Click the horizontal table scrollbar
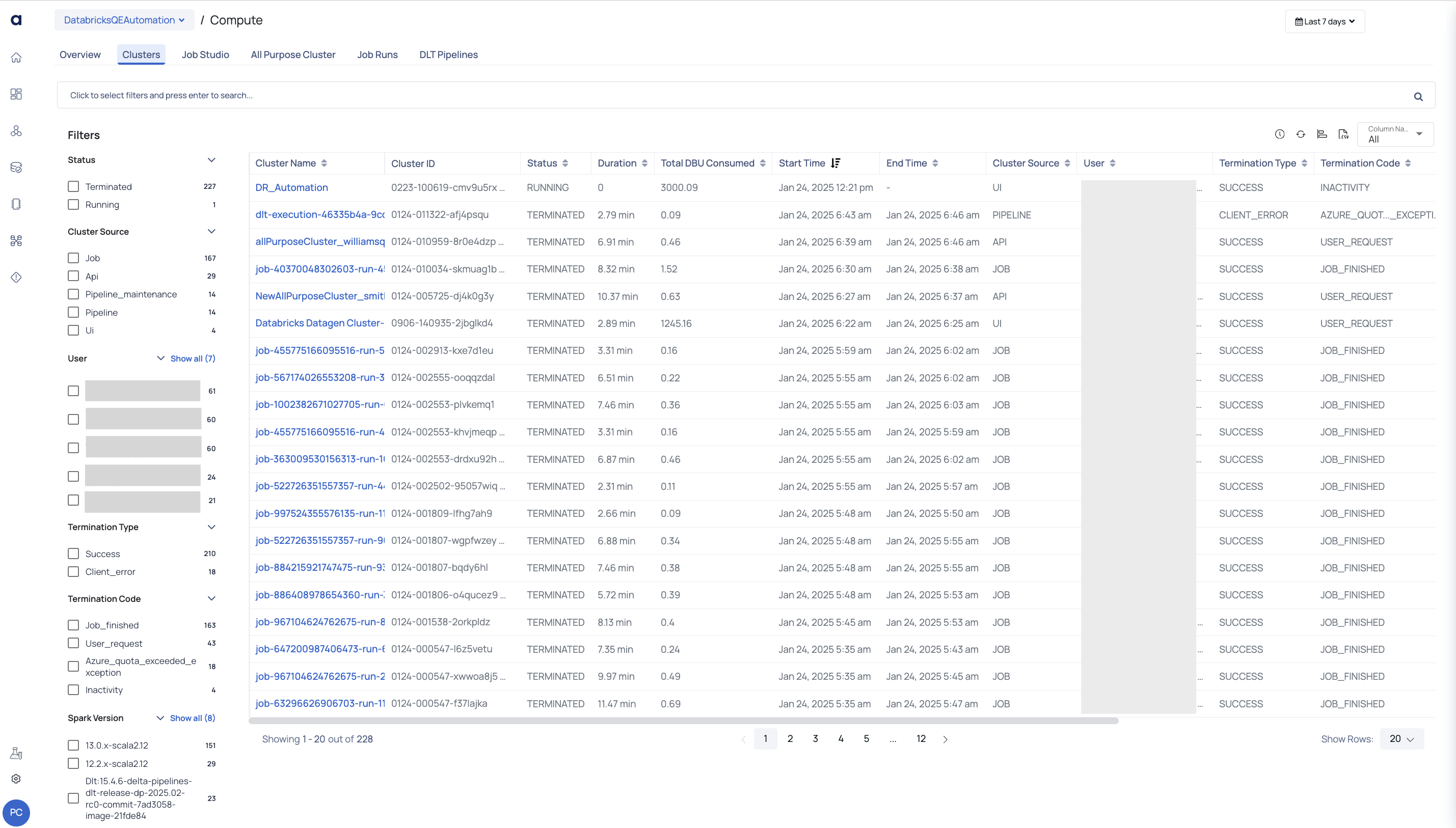 684,721
